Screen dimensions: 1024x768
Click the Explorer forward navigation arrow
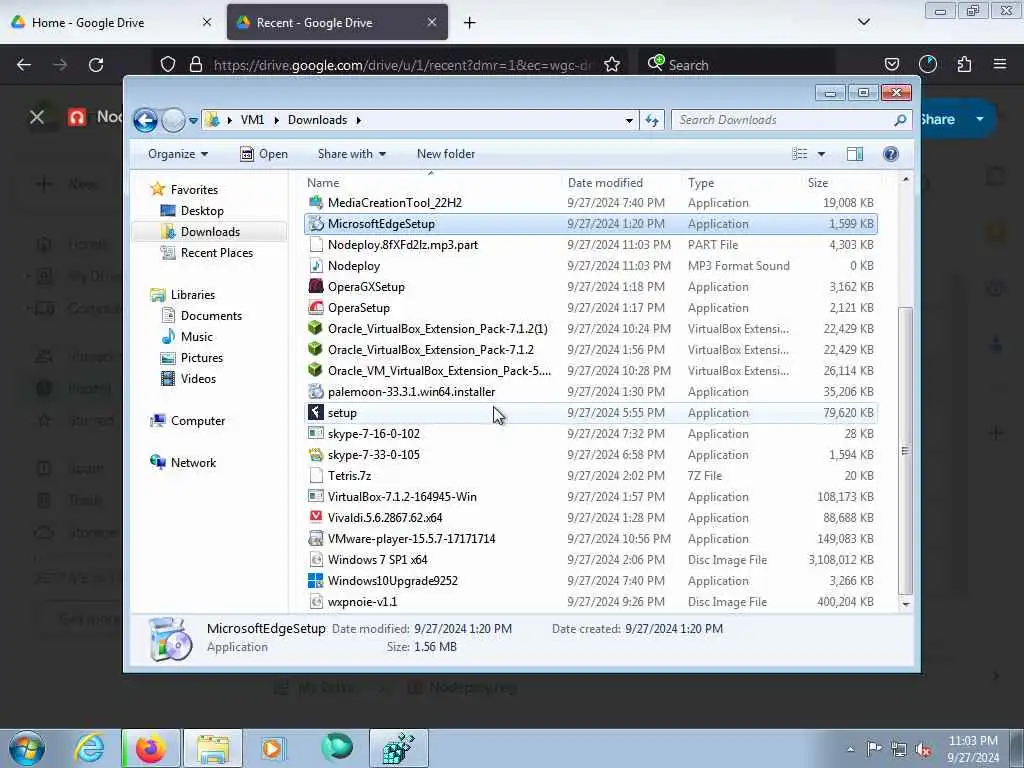click(x=173, y=120)
